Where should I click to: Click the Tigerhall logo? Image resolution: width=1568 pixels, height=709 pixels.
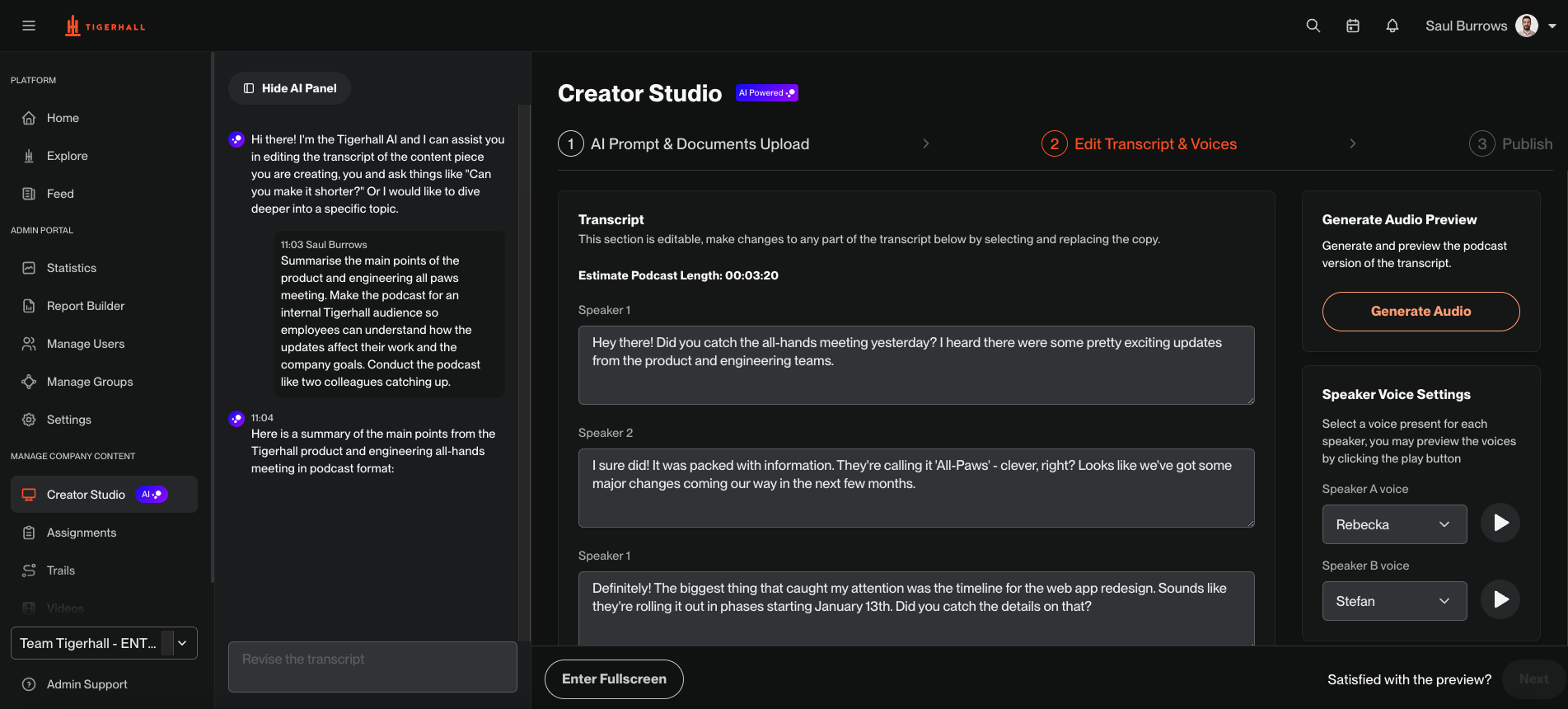click(105, 26)
